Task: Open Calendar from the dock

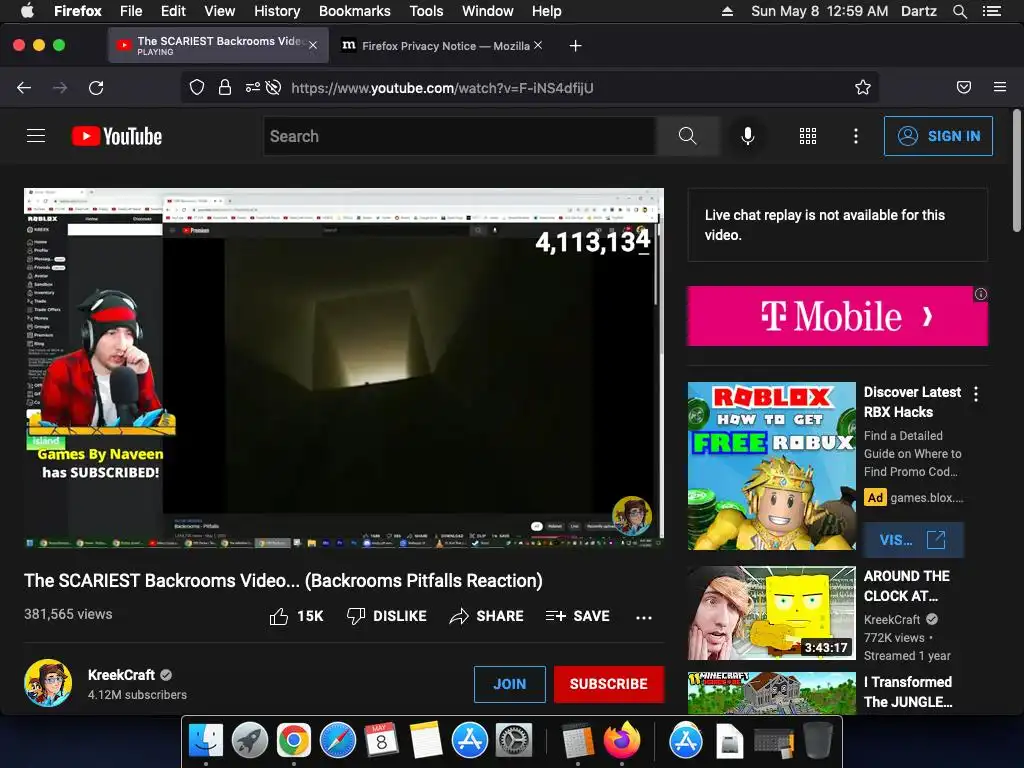Action: pos(381,741)
